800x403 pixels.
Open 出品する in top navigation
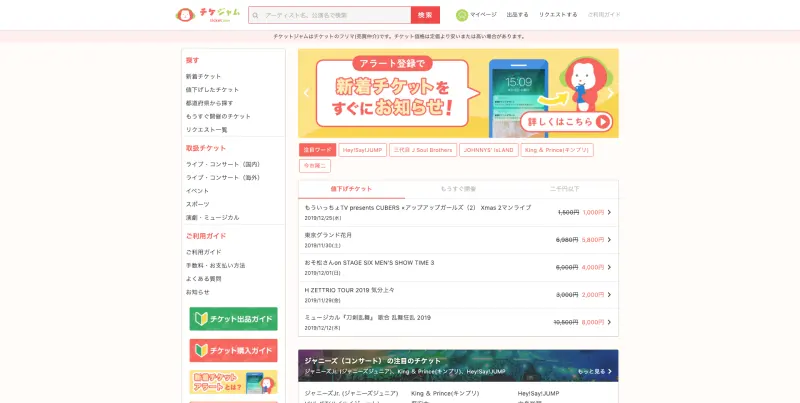click(x=517, y=15)
